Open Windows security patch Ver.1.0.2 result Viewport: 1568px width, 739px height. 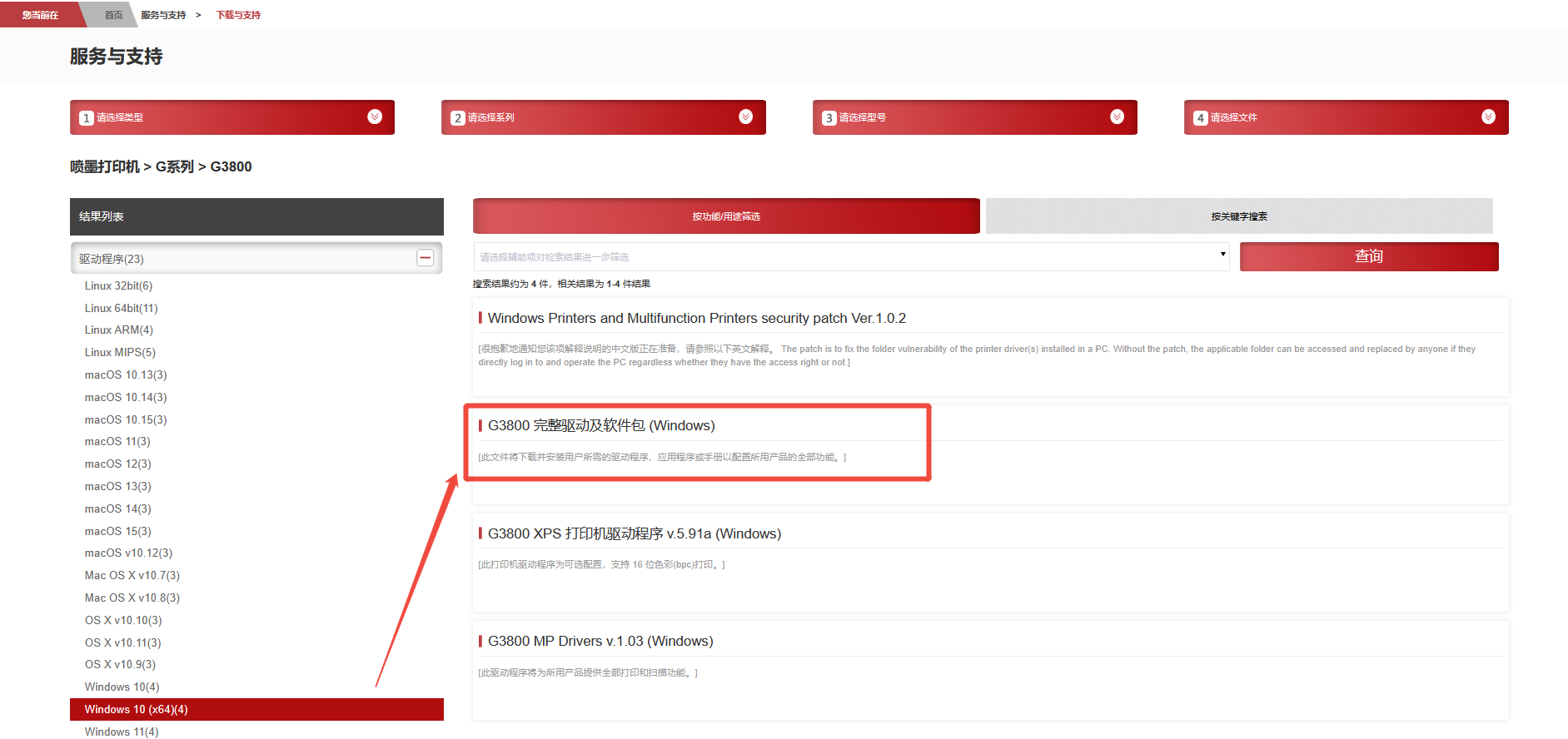(697, 318)
